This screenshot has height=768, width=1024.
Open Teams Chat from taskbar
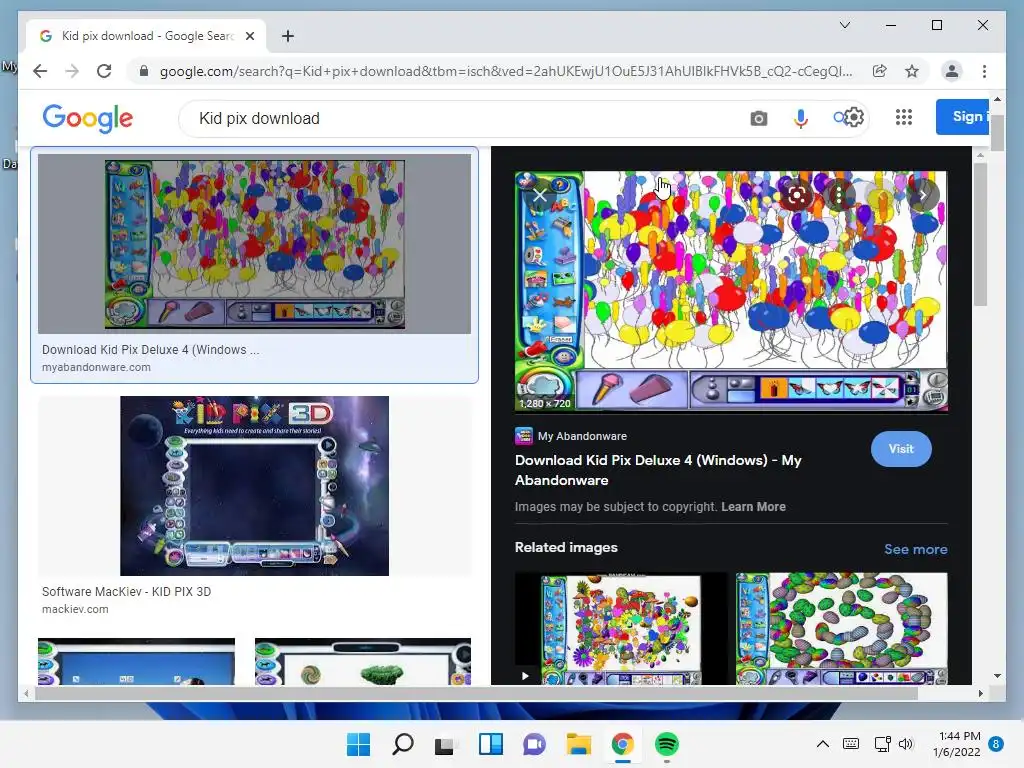534,744
